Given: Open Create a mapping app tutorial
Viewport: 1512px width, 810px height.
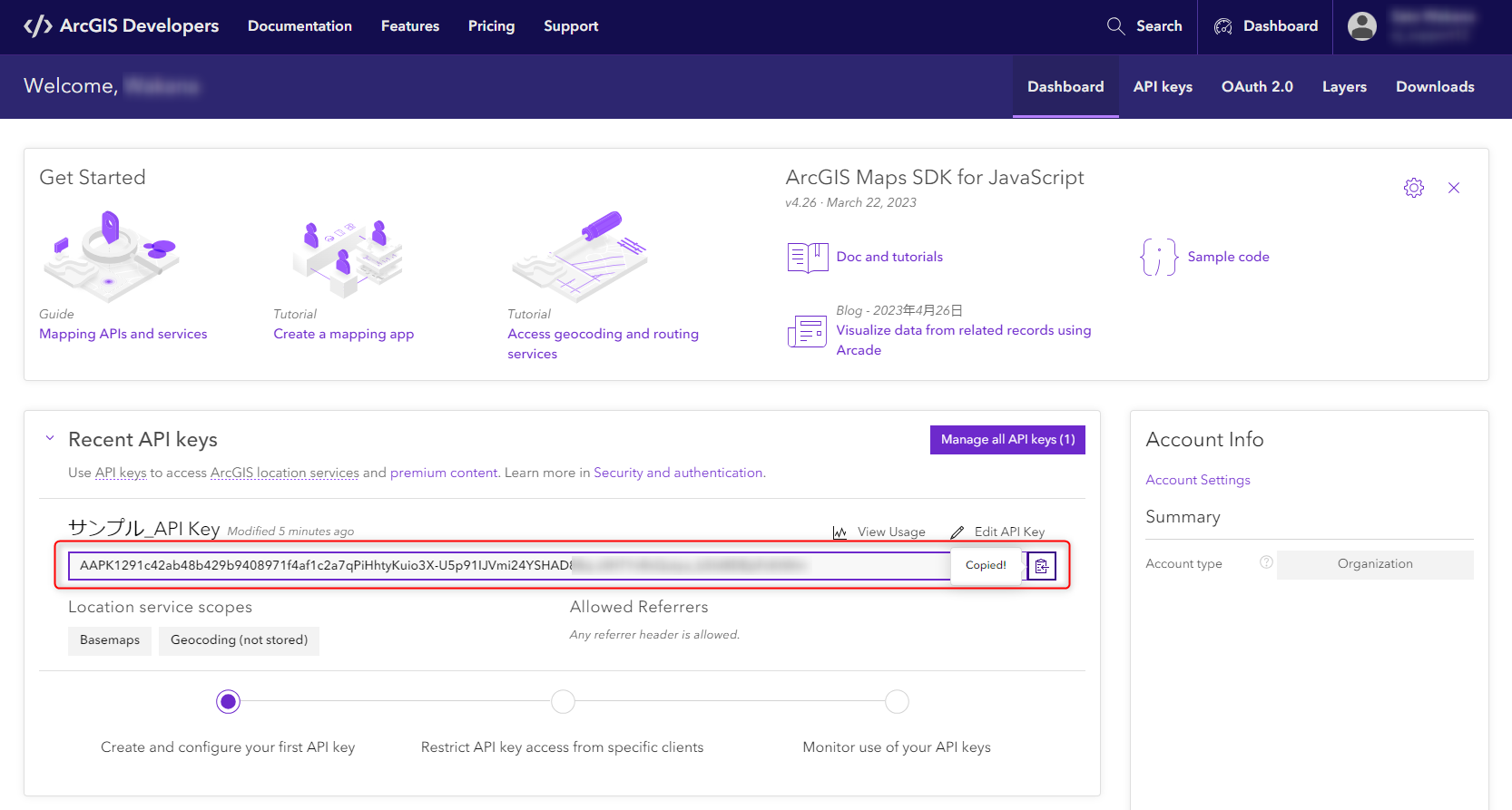Looking at the screenshot, I should pos(344,334).
